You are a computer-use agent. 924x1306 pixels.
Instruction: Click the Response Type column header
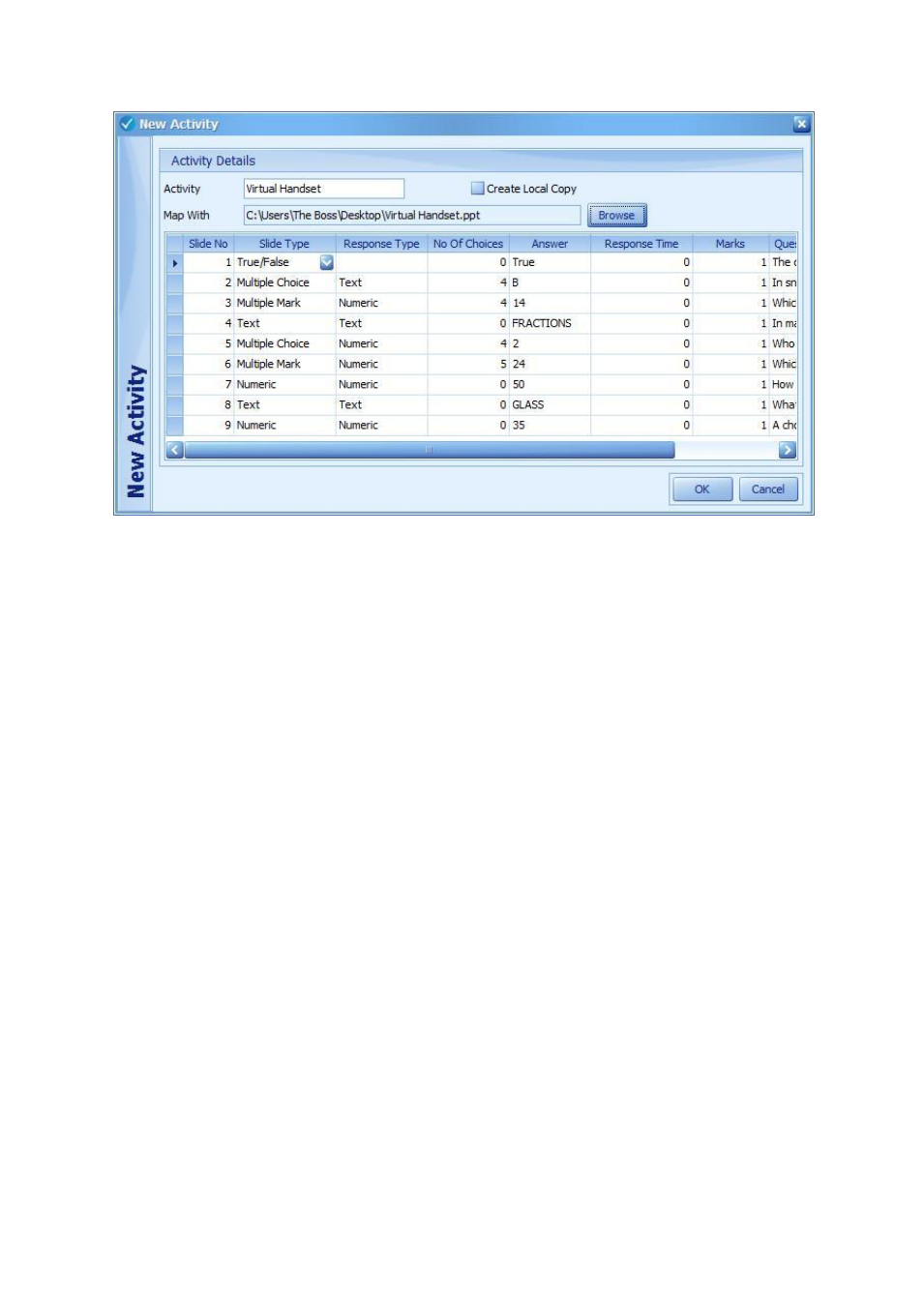381,244
